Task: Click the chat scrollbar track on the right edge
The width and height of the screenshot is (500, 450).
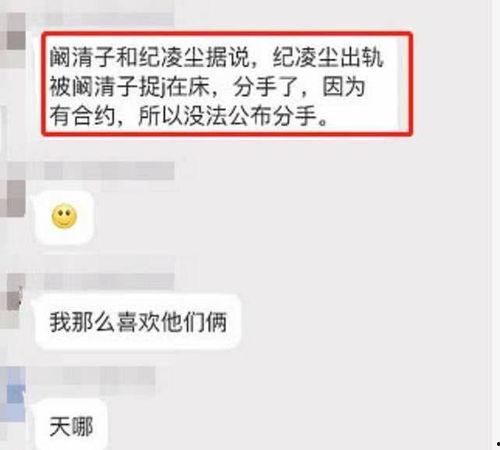Action: click(495, 225)
